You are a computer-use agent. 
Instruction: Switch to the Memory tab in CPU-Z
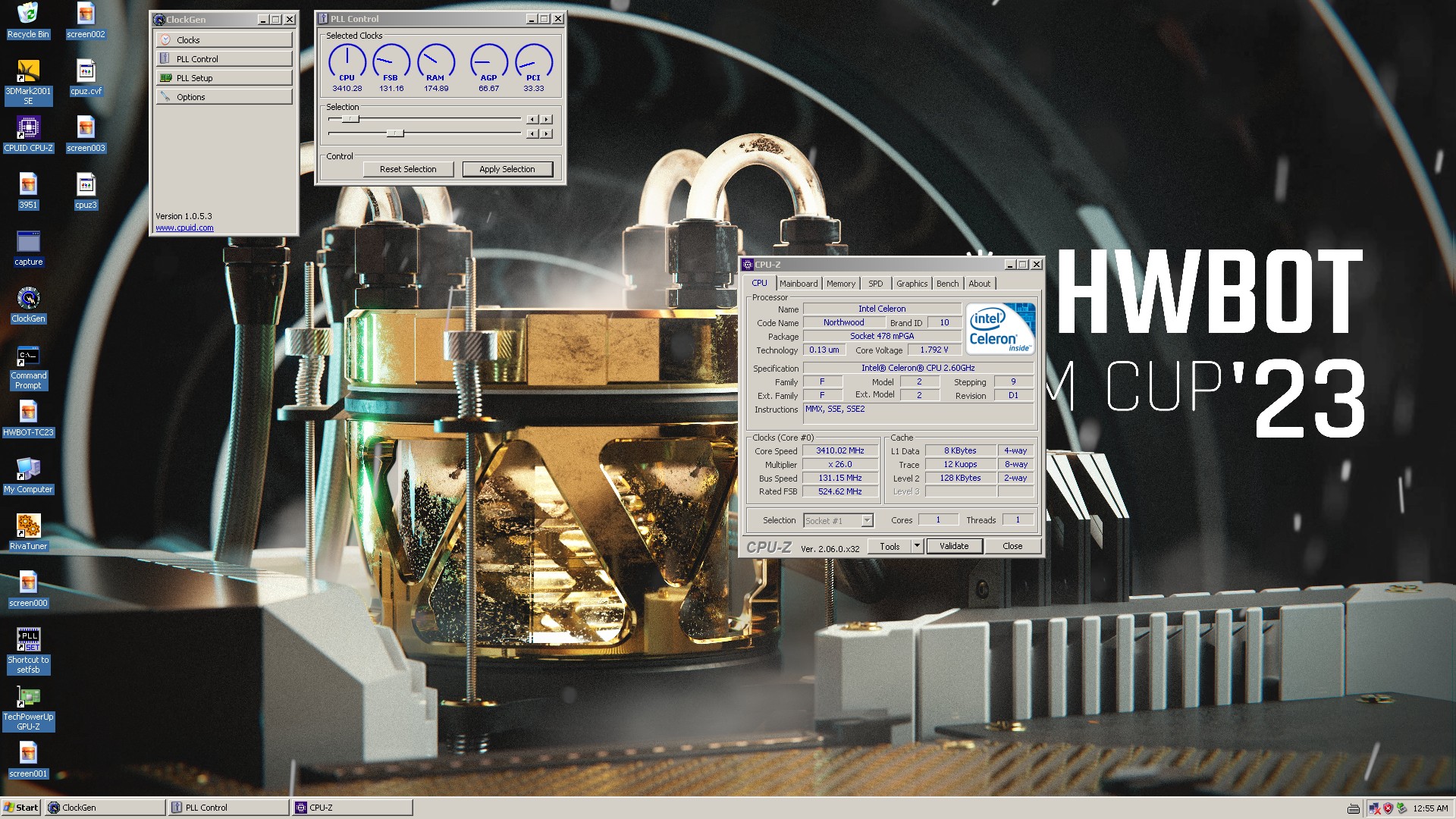(841, 284)
